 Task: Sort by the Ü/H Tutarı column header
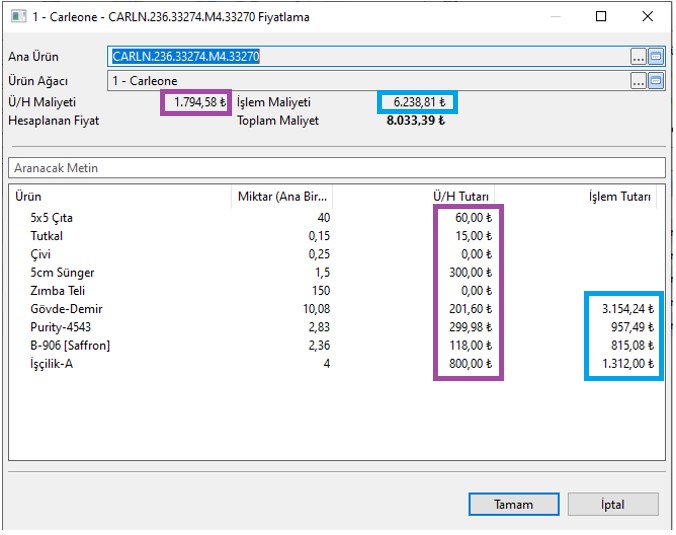(x=416, y=197)
